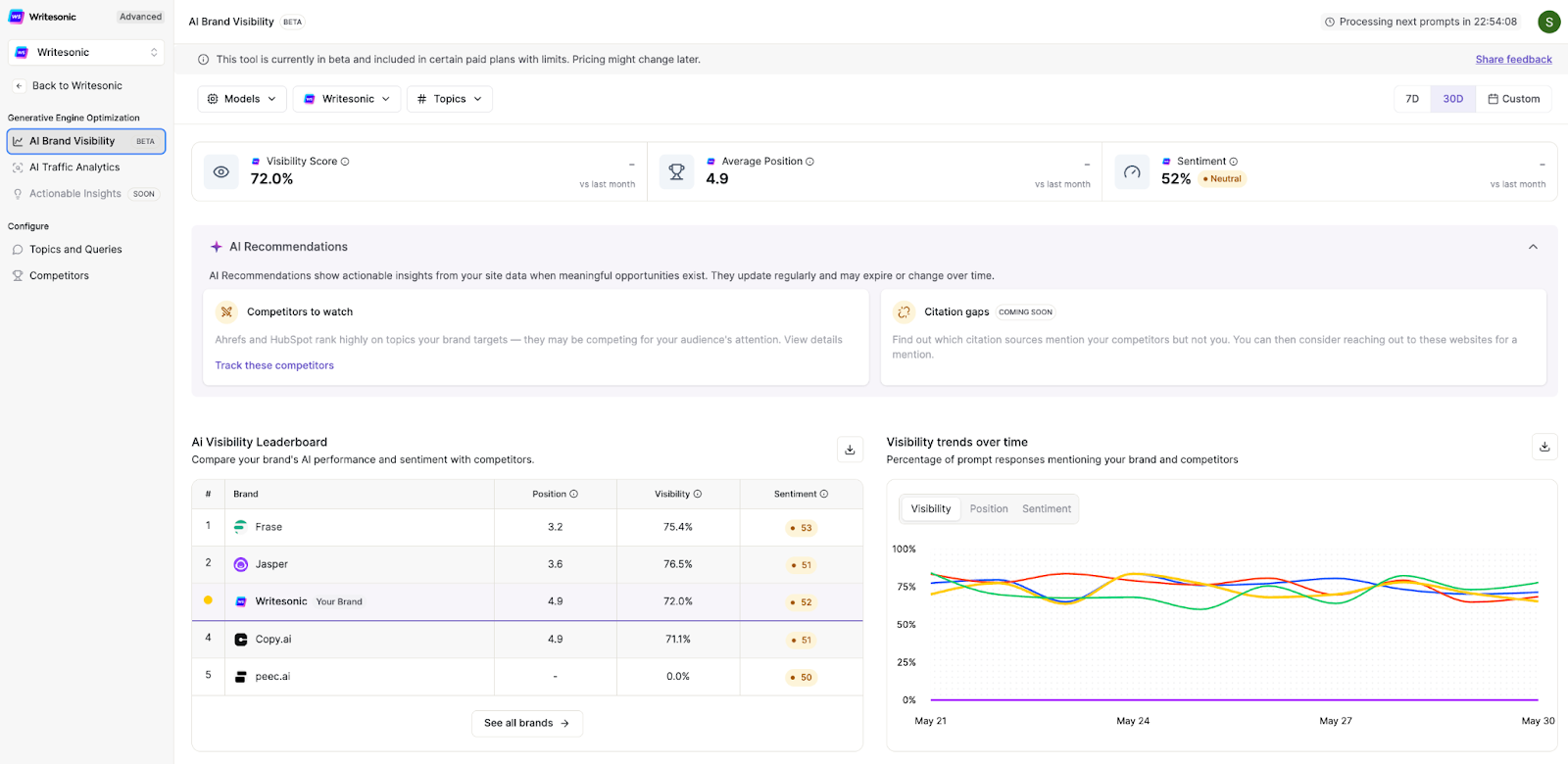The image size is (1568, 764).
Task: Open the user profile avatar S
Action: coord(1548,22)
